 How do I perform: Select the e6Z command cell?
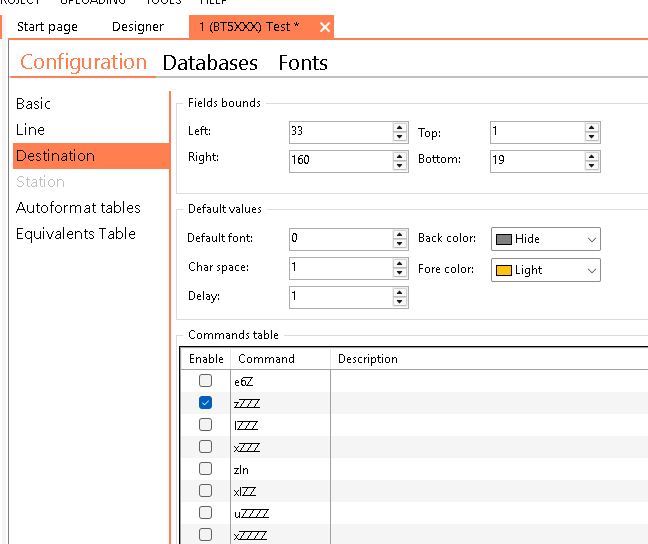pyautogui.click(x=281, y=381)
